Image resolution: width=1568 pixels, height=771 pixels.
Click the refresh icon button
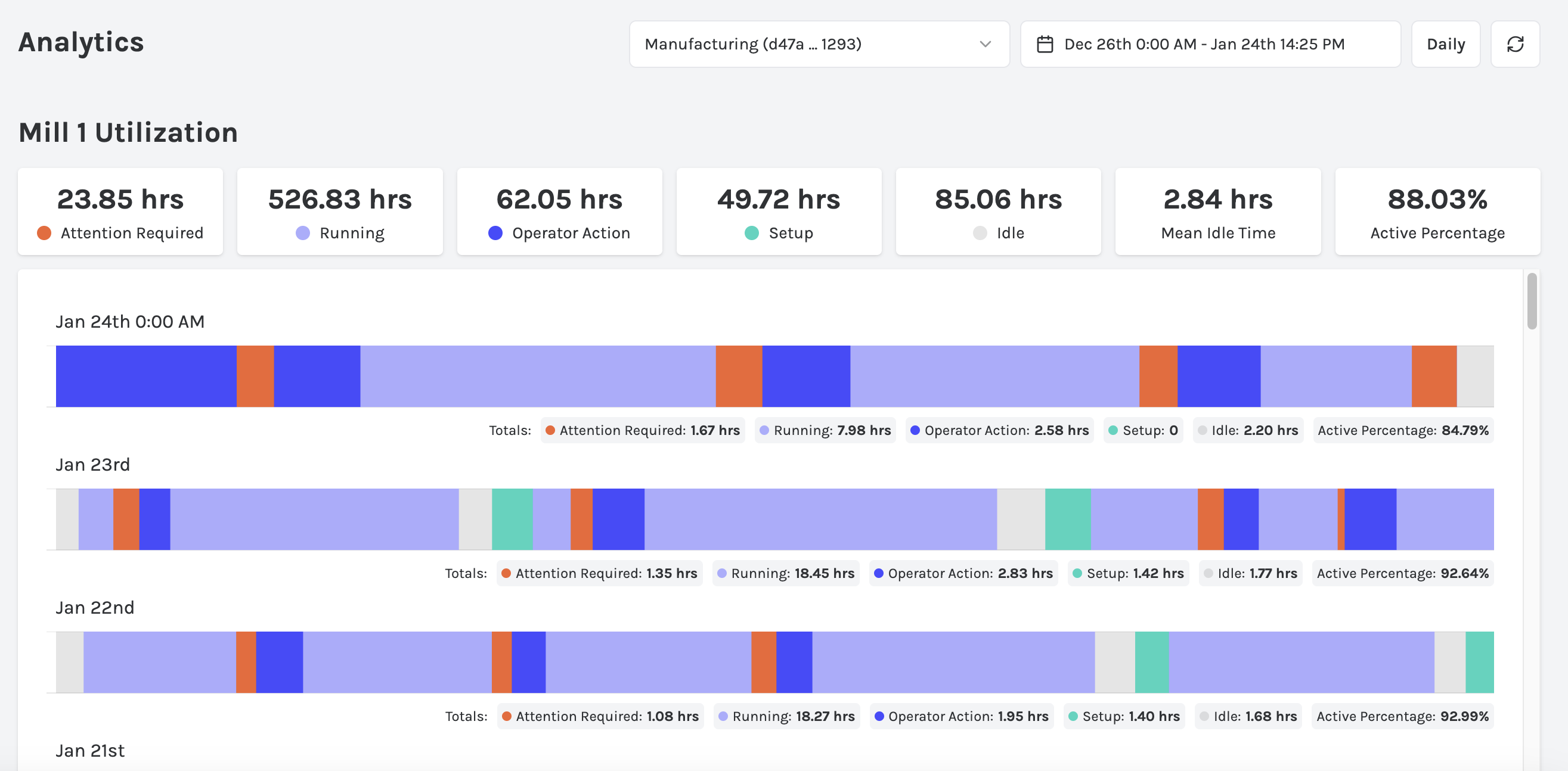click(1514, 45)
